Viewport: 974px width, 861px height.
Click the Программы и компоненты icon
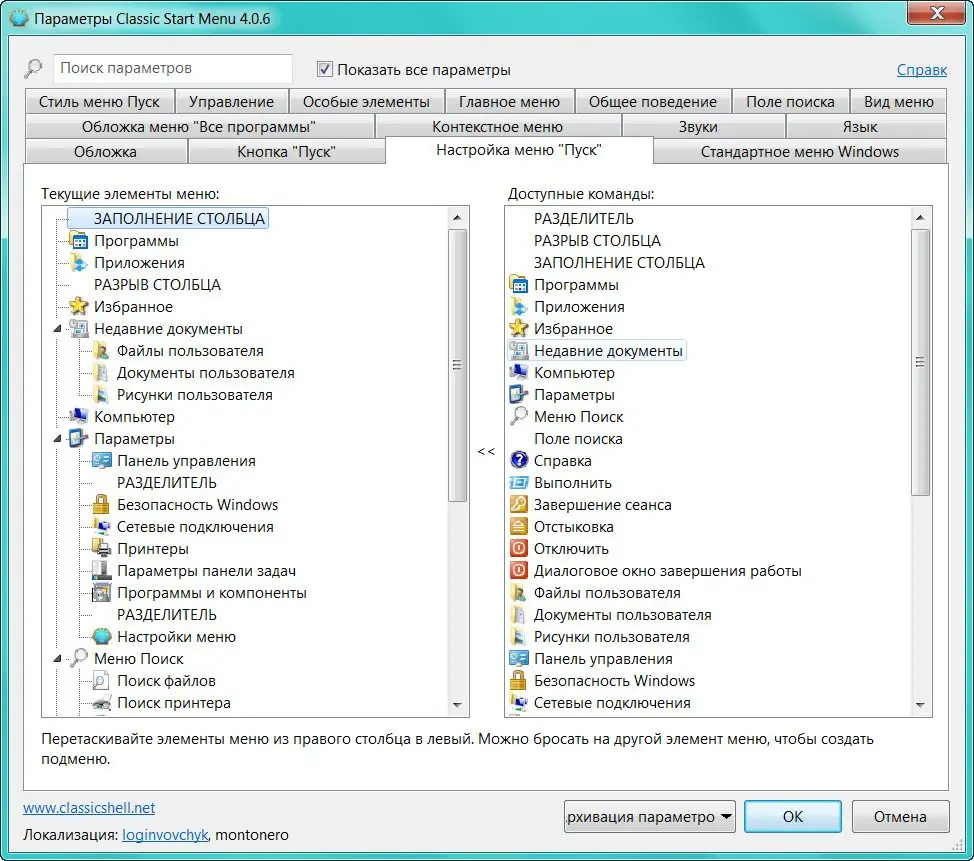click(x=102, y=593)
